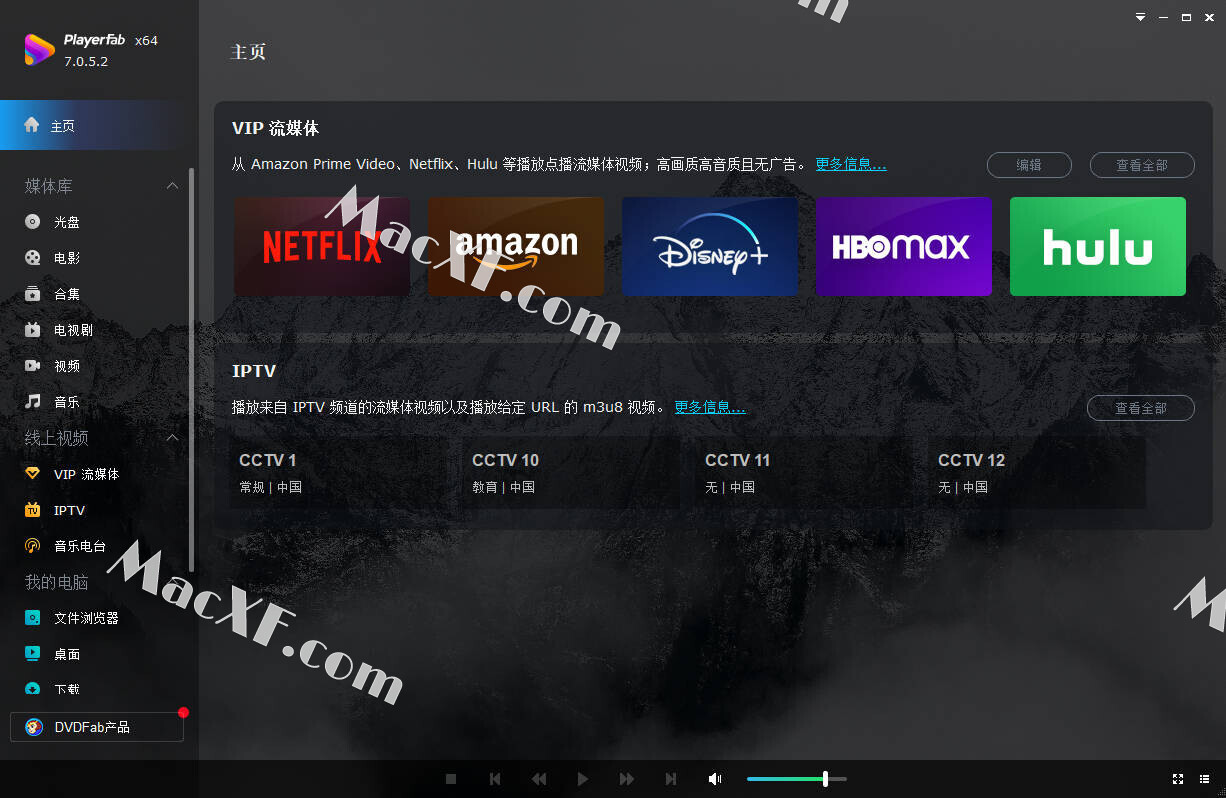The height and width of the screenshot is (798, 1226).
Task: Open the Netflix streaming tile
Action: click(322, 246)
